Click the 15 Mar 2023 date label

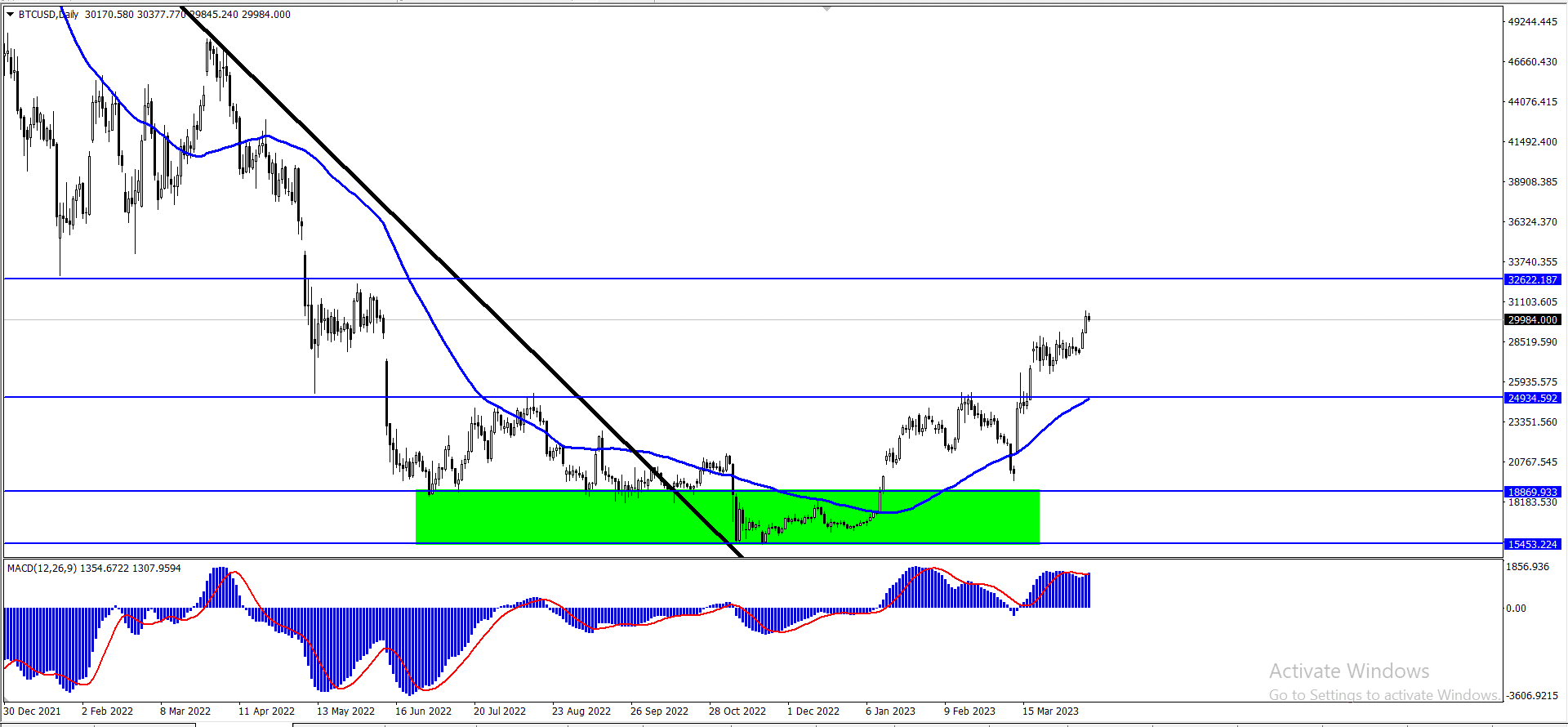coord(1050,711)
